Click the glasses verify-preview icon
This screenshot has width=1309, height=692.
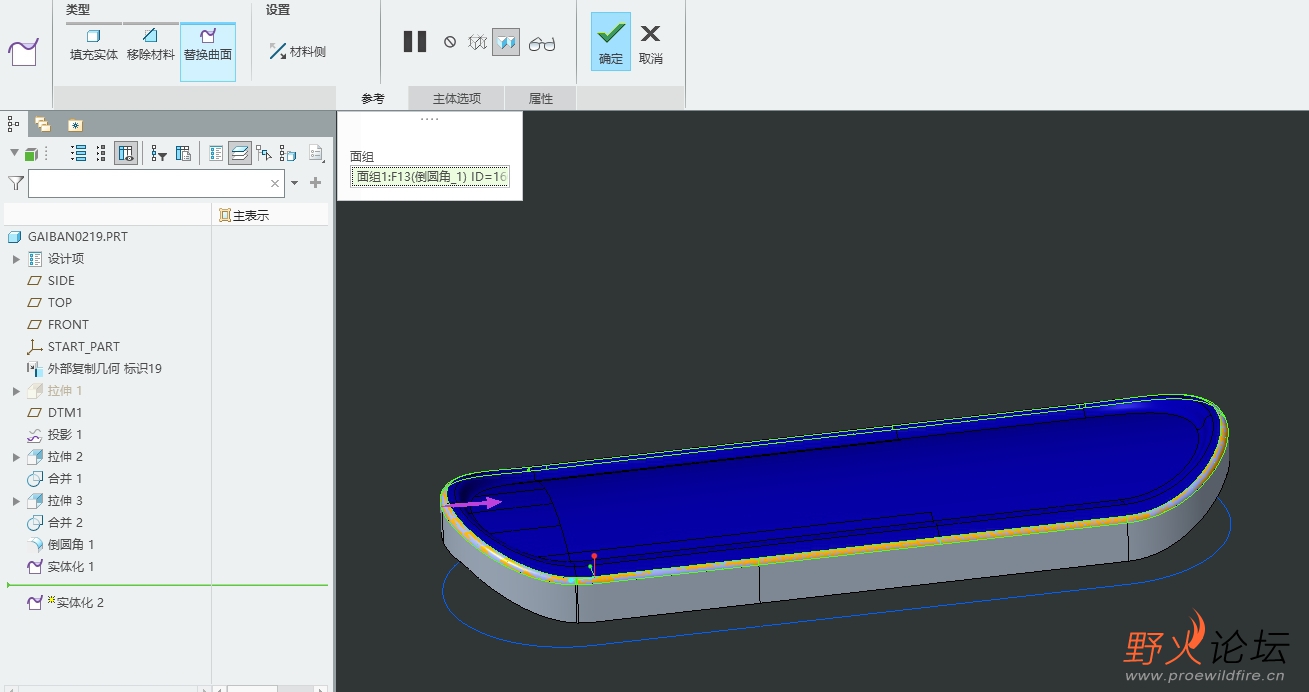coord(542,43)
